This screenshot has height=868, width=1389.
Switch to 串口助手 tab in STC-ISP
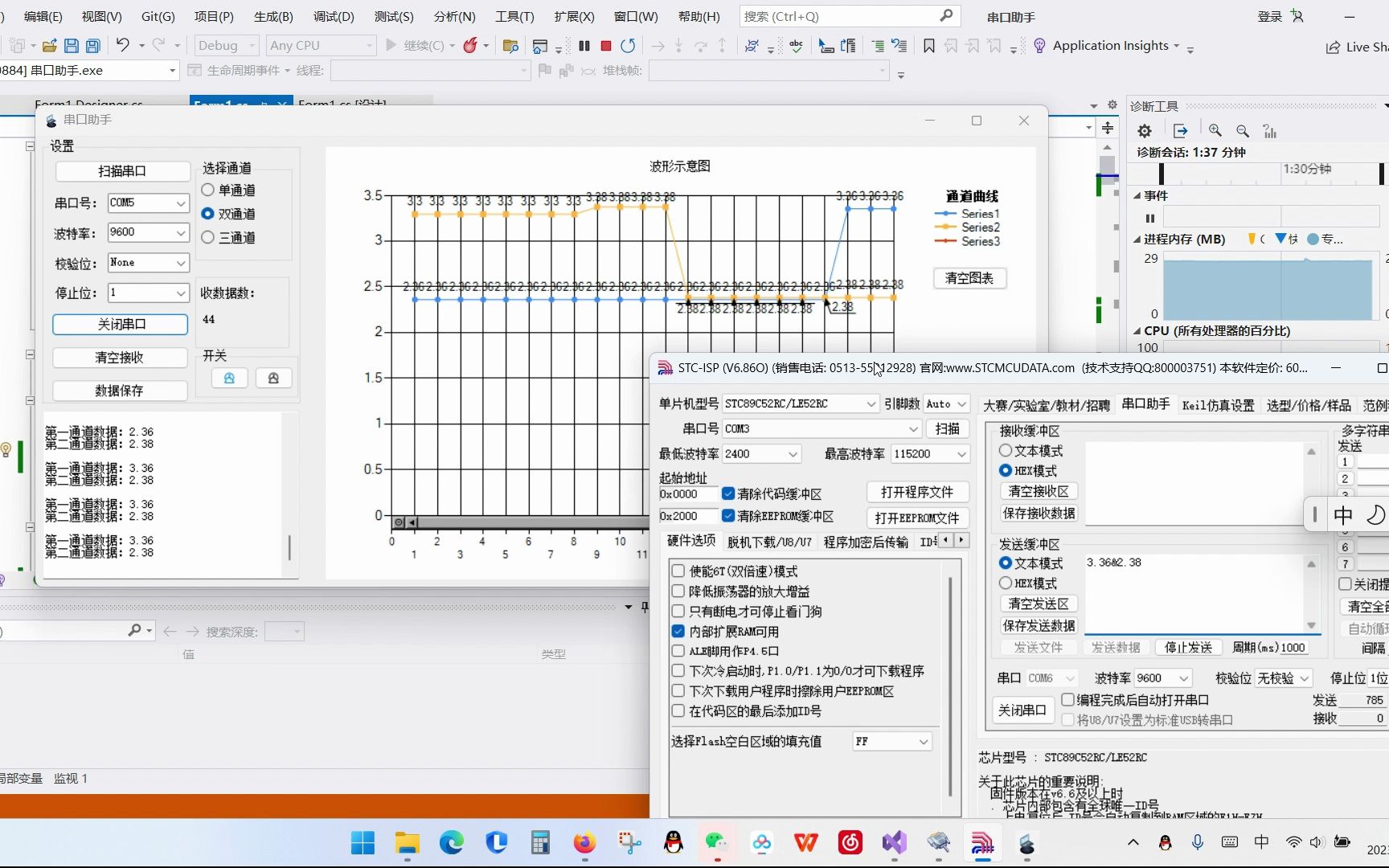(1145, 404)
